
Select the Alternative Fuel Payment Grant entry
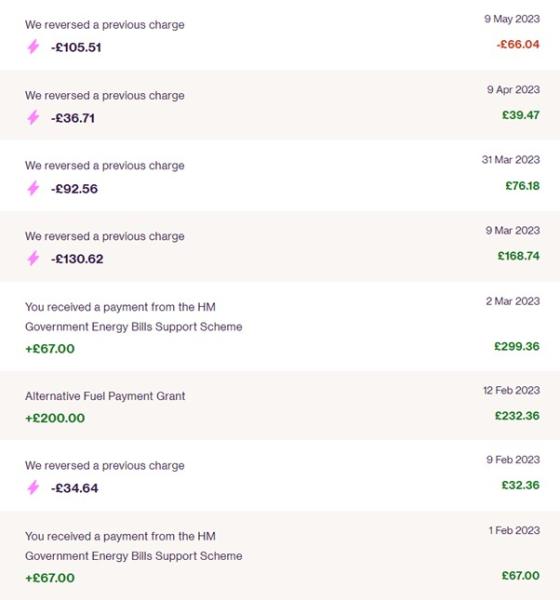click(x=280, y=405)
